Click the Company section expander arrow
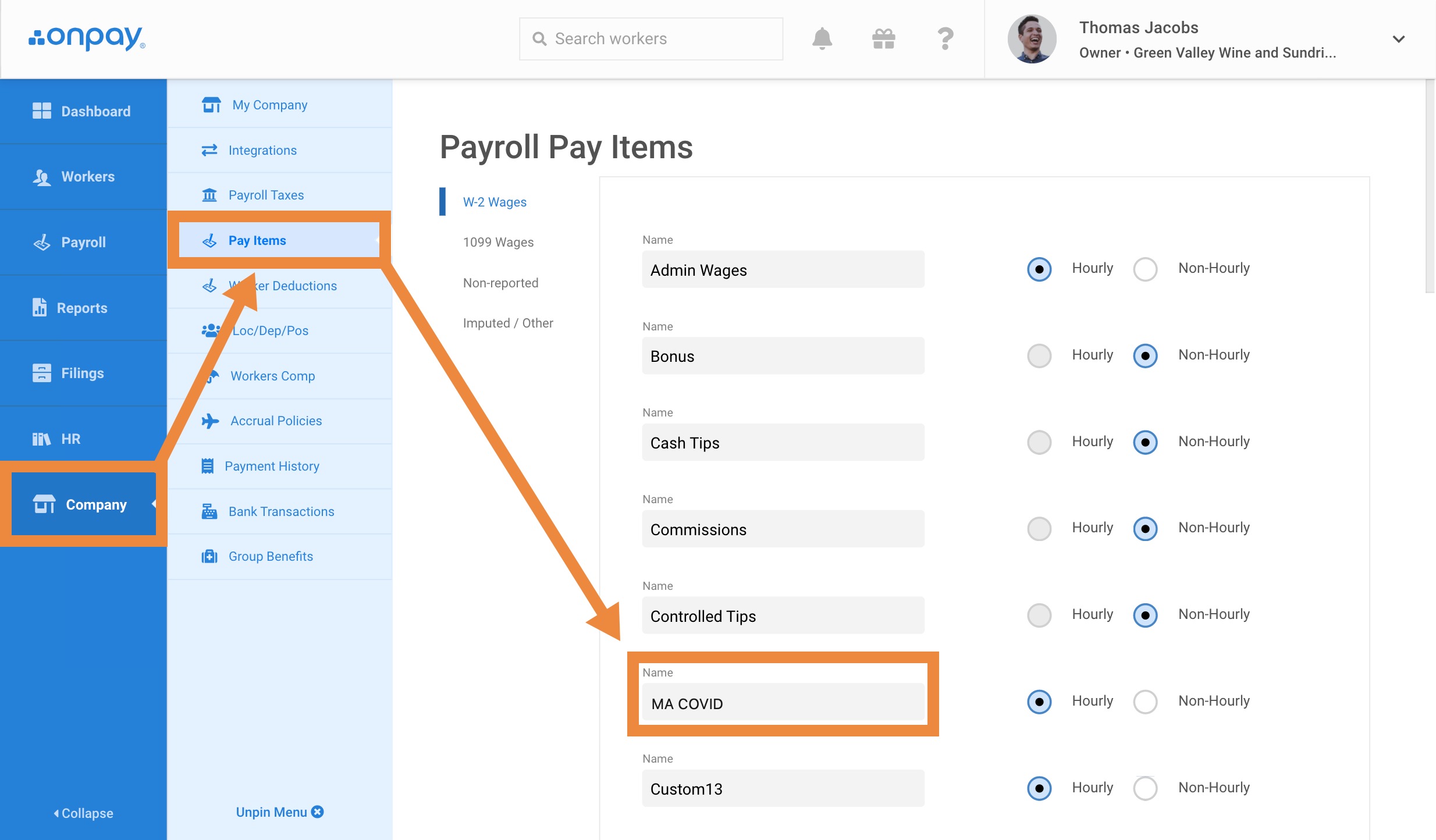This screenshot has height=840, width=1436. [154, 504]
